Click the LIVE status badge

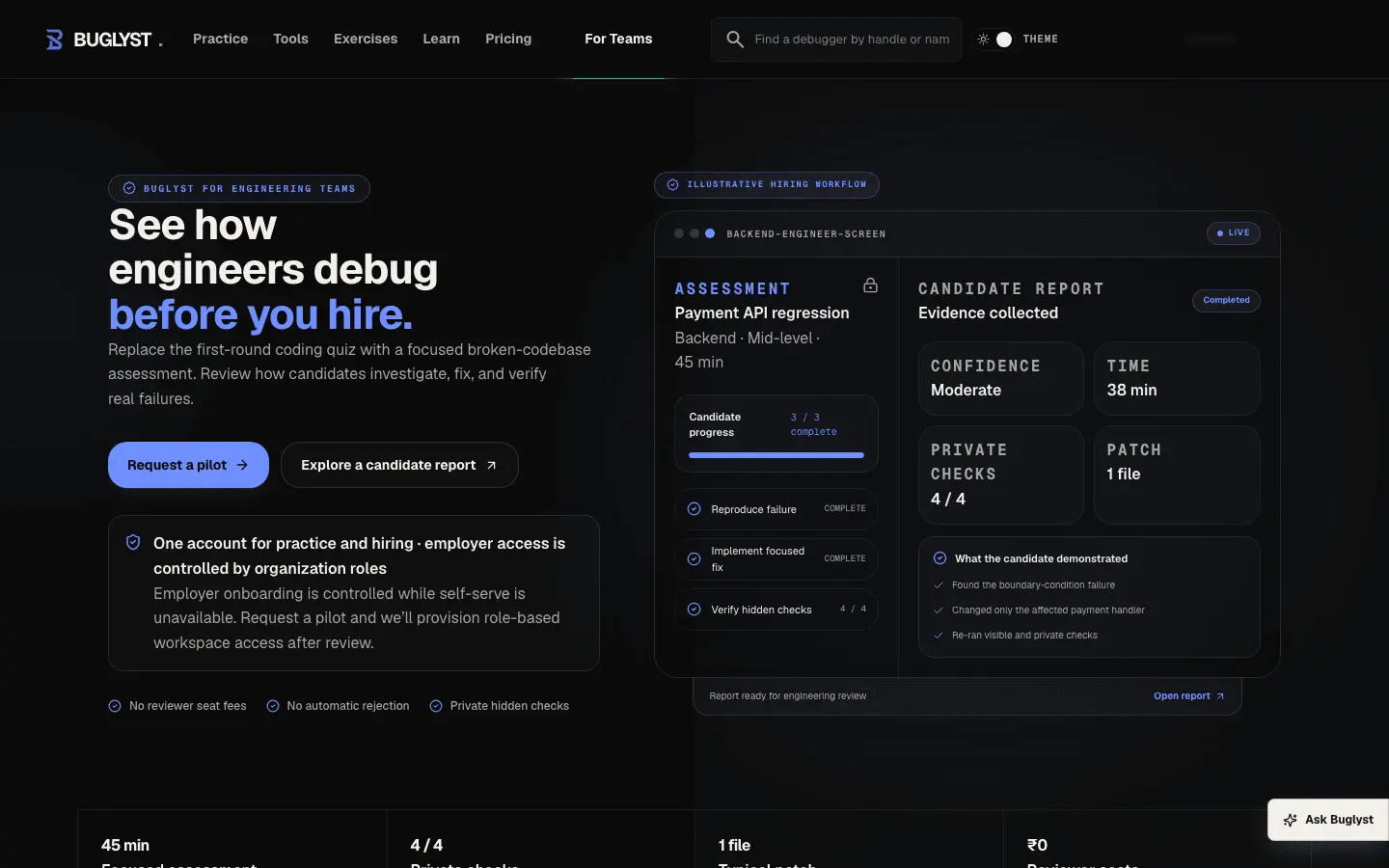[x=1233, y=232]
